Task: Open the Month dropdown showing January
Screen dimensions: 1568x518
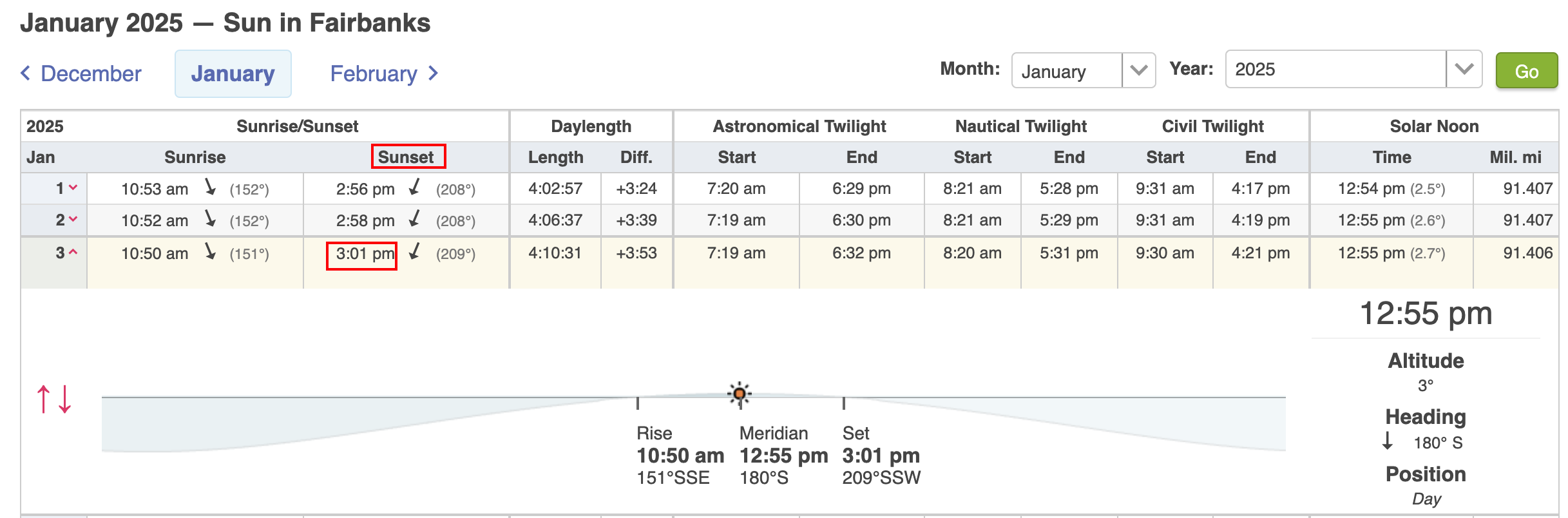Action: click(1084, 70)
